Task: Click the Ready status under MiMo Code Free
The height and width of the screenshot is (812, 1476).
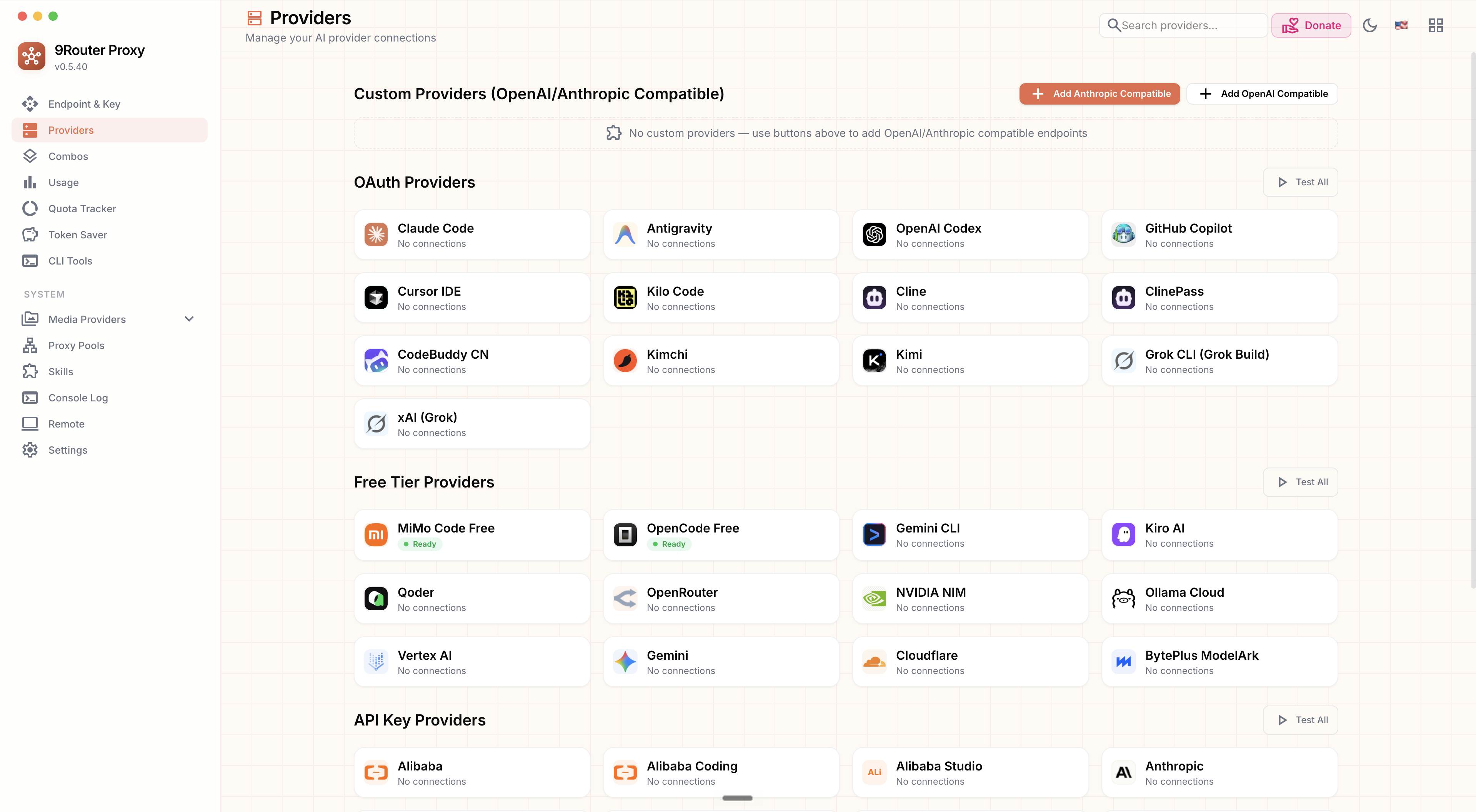Action: click(420, 544)
